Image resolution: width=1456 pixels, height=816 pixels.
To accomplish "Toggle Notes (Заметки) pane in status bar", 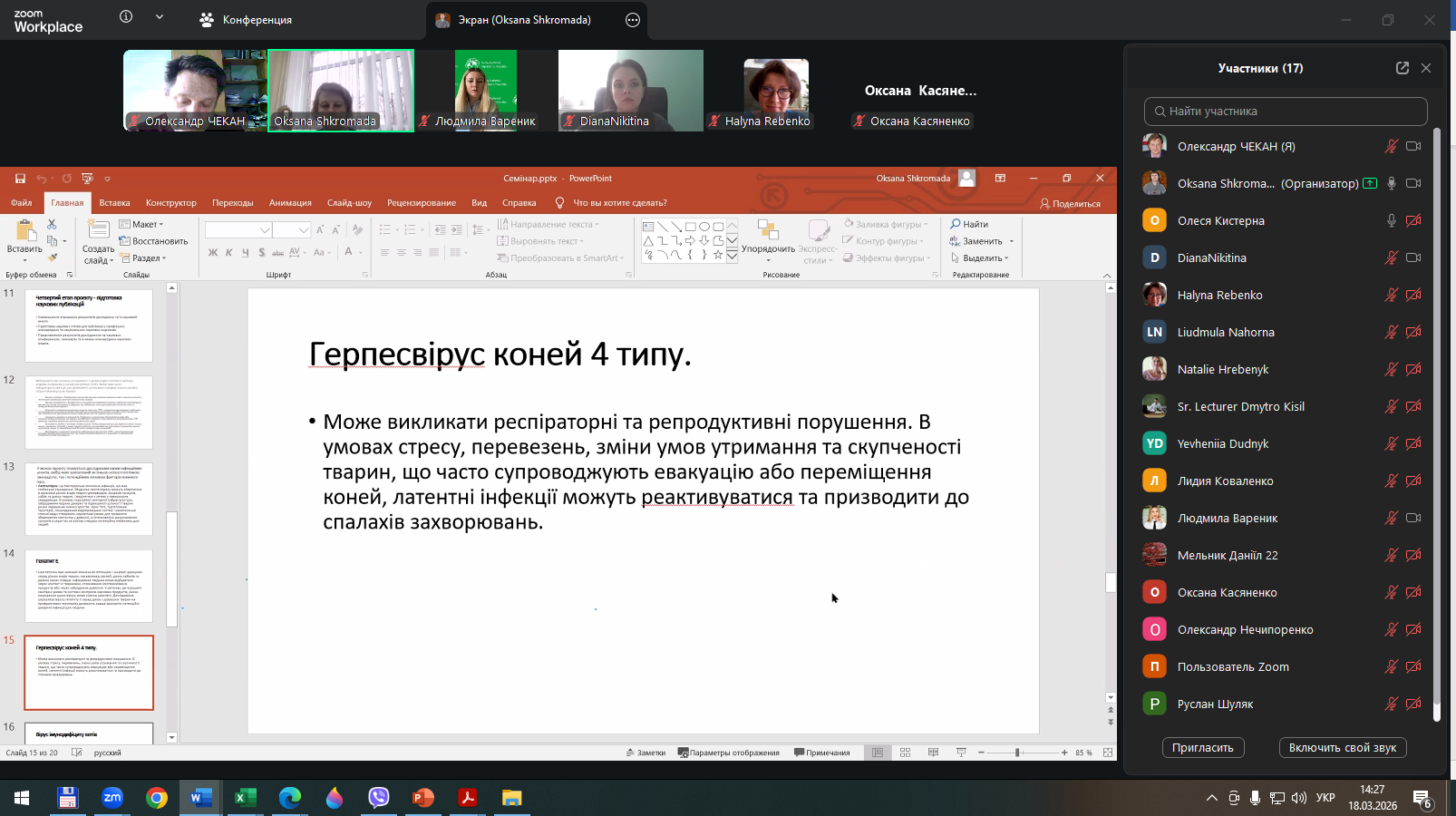I will [645, 753].
